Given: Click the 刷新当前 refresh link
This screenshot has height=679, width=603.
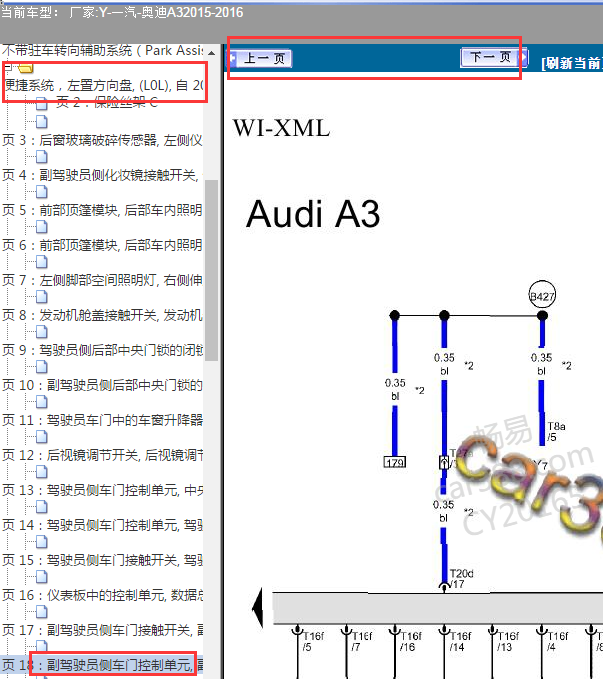Looking at the screenshot, I should pos(572,63).
